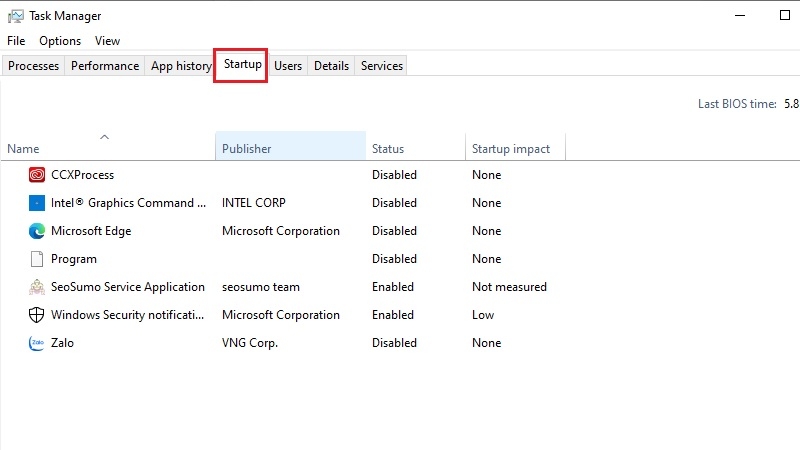Click the Windows Security shield icon
Image resolution: width=800 pixels, height=450 pixels.
tap(36, 315)
